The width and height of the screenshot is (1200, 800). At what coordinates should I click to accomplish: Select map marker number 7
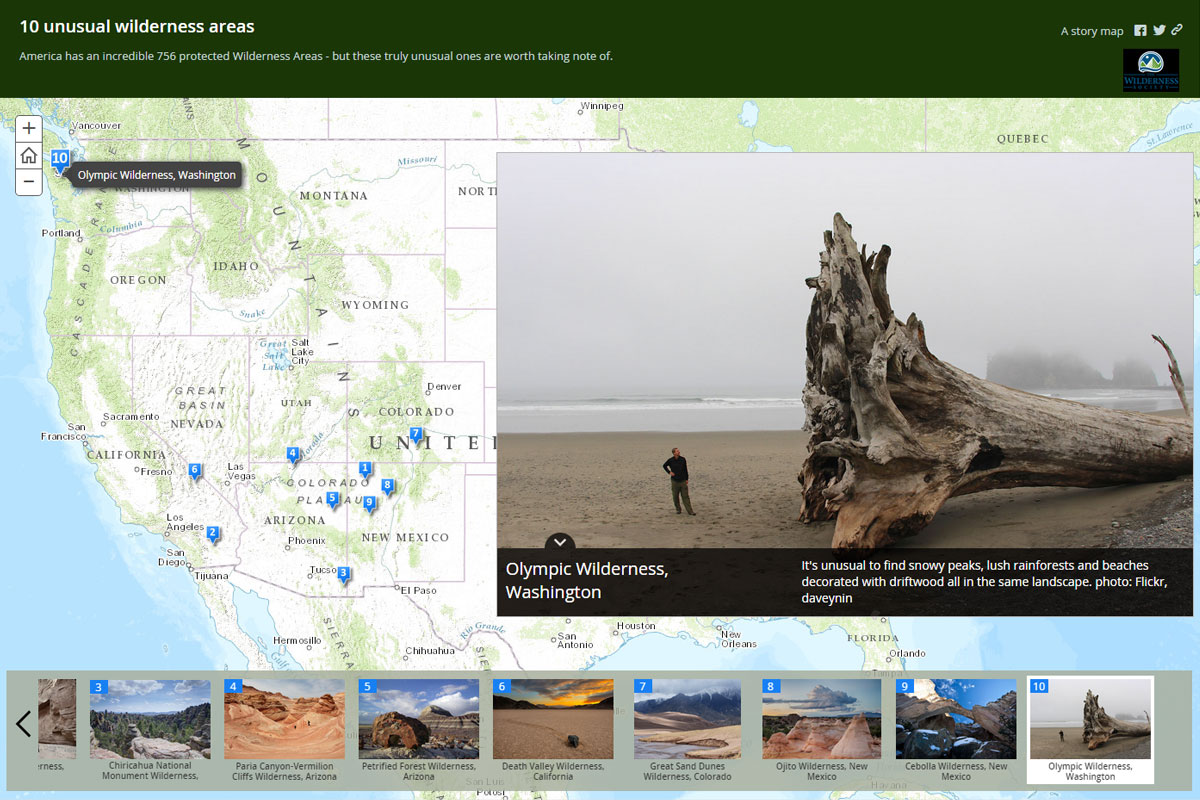click(x=416, y=435)
